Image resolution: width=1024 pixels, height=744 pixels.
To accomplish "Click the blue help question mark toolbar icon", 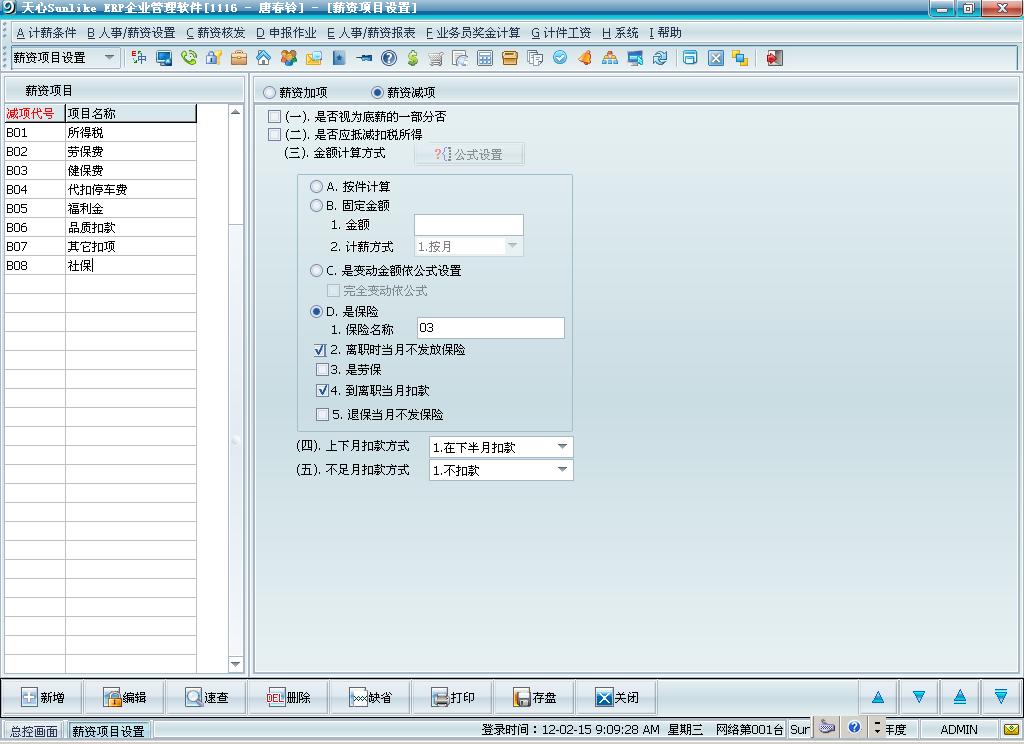I will tap(388, 58).
